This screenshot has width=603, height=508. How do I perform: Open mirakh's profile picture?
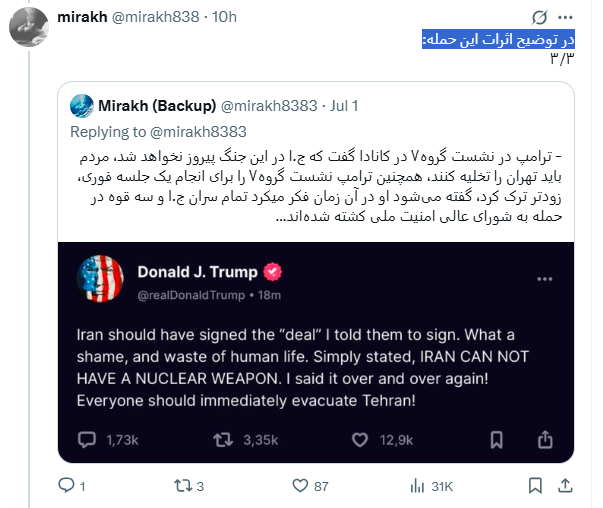pos(27,26)
